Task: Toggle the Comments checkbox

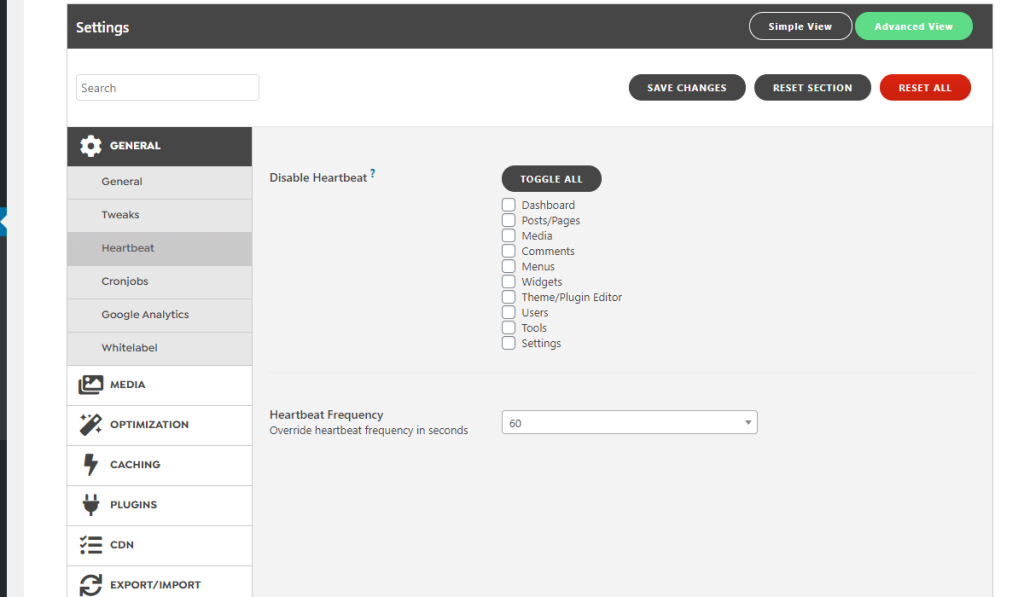Action: tap(509, 251)
